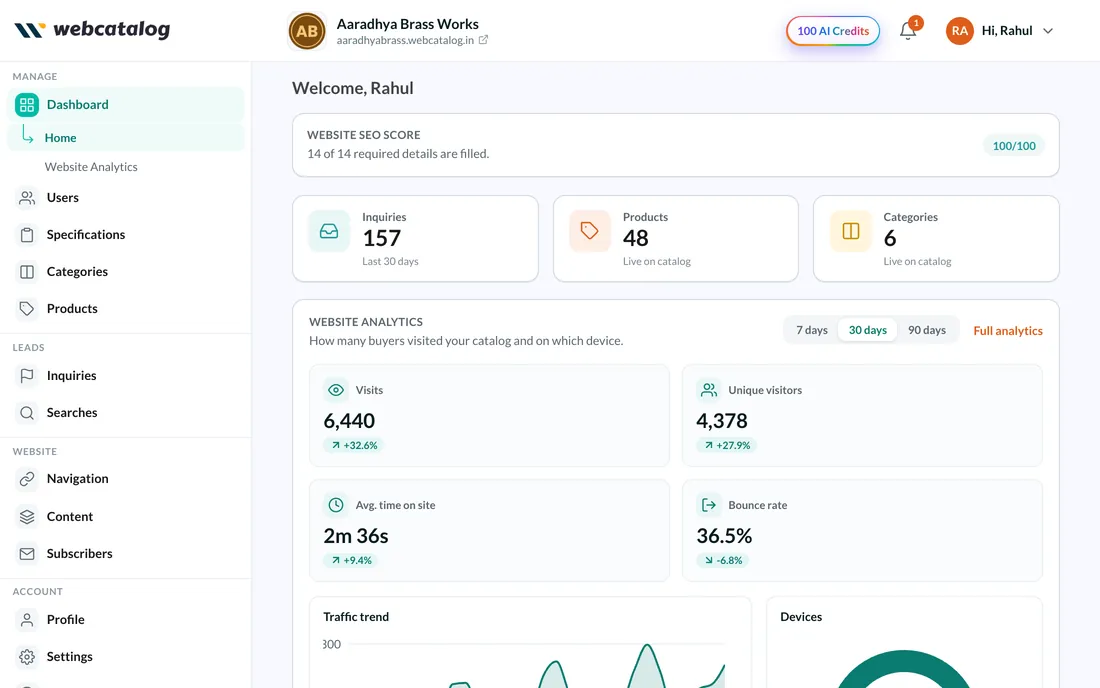Click the Inquiries card inbox icon
This screenshot has width=1100, height=688.
coord(329,231)
